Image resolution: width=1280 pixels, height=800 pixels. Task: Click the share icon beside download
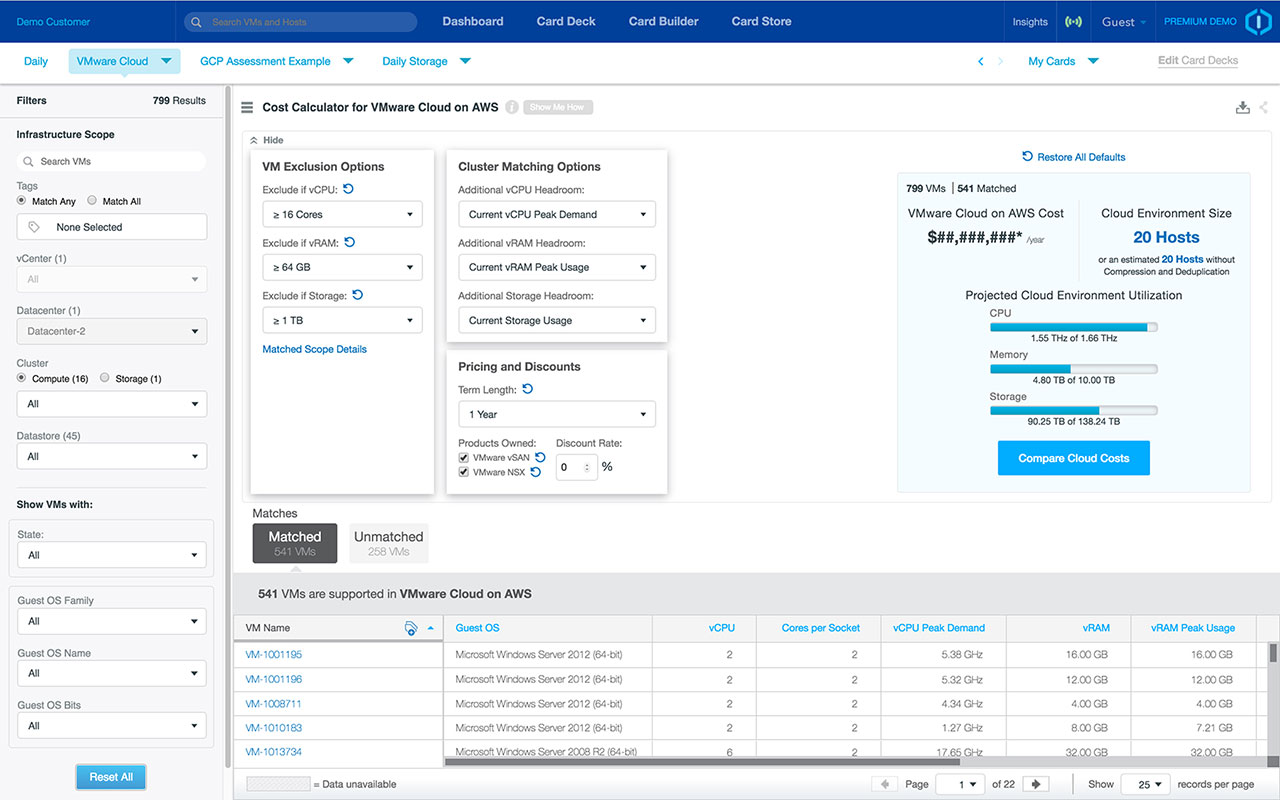coord(1264,107)
